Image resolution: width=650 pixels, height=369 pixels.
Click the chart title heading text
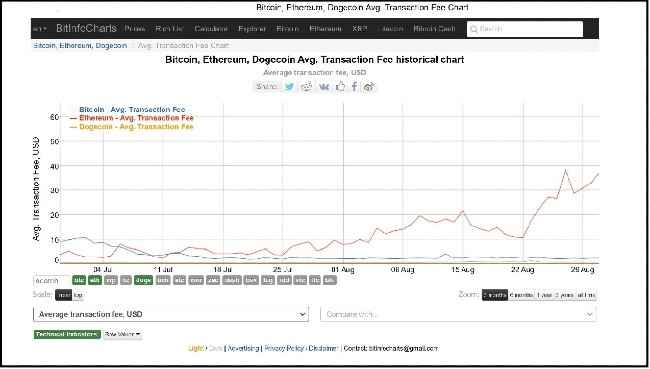tap(315, 60)
